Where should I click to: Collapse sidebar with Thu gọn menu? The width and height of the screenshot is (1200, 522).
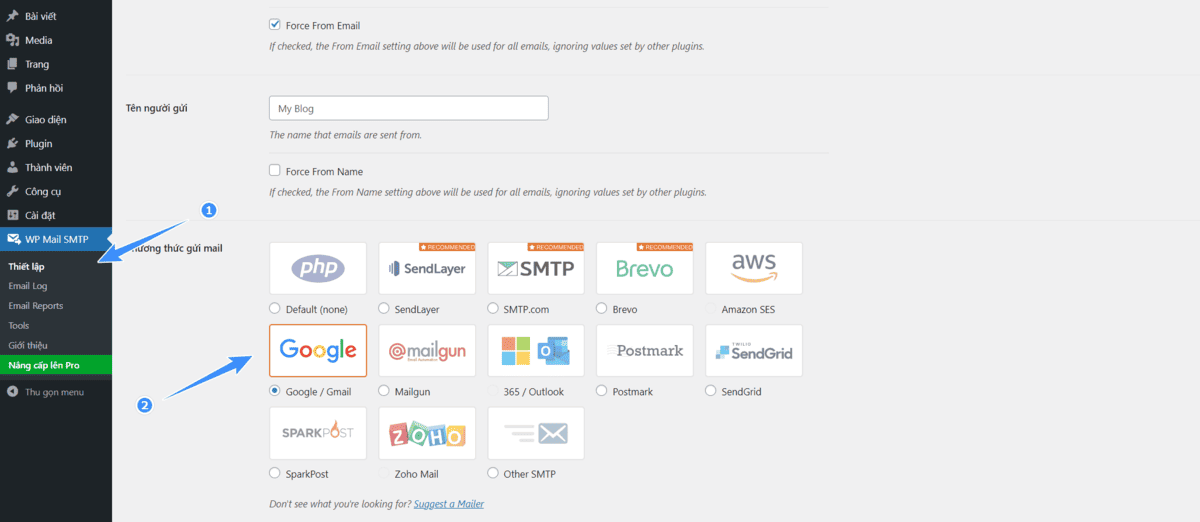[56, 392]
